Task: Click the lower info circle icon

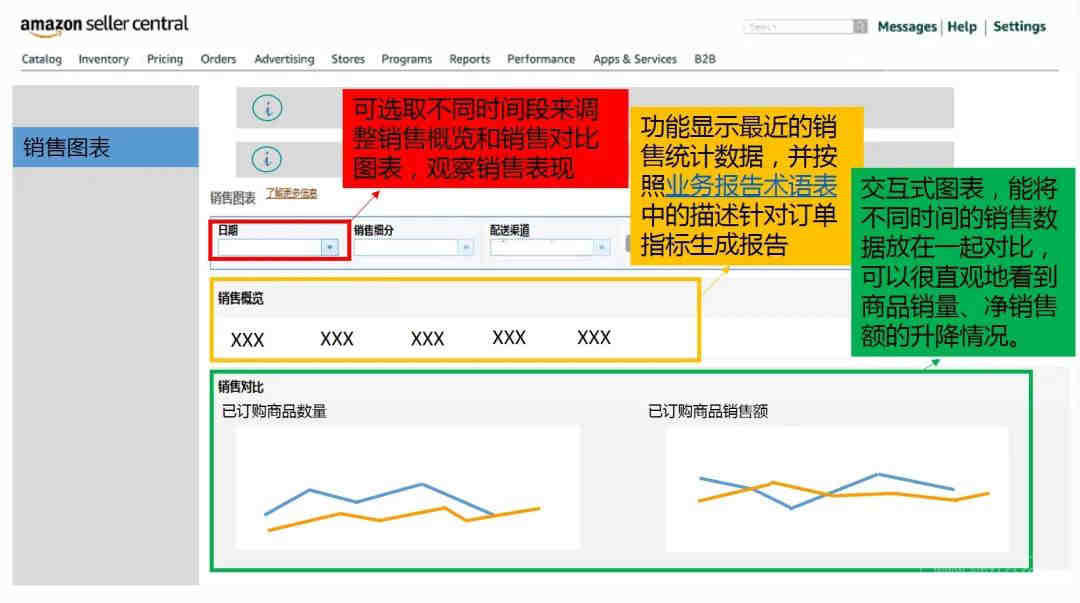Action: pos(267,159)
